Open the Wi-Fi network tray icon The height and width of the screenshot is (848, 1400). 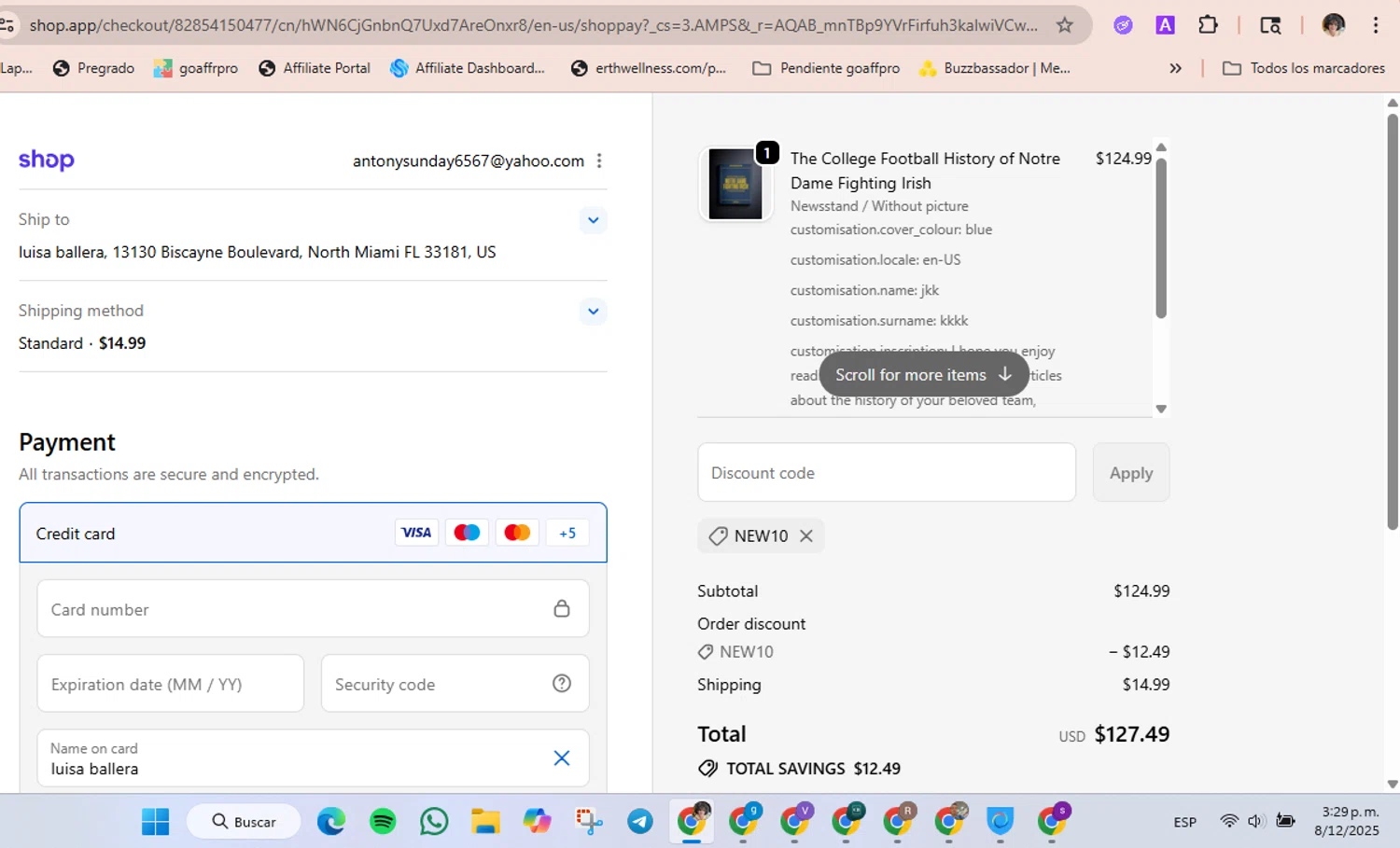coord(1229,821)
